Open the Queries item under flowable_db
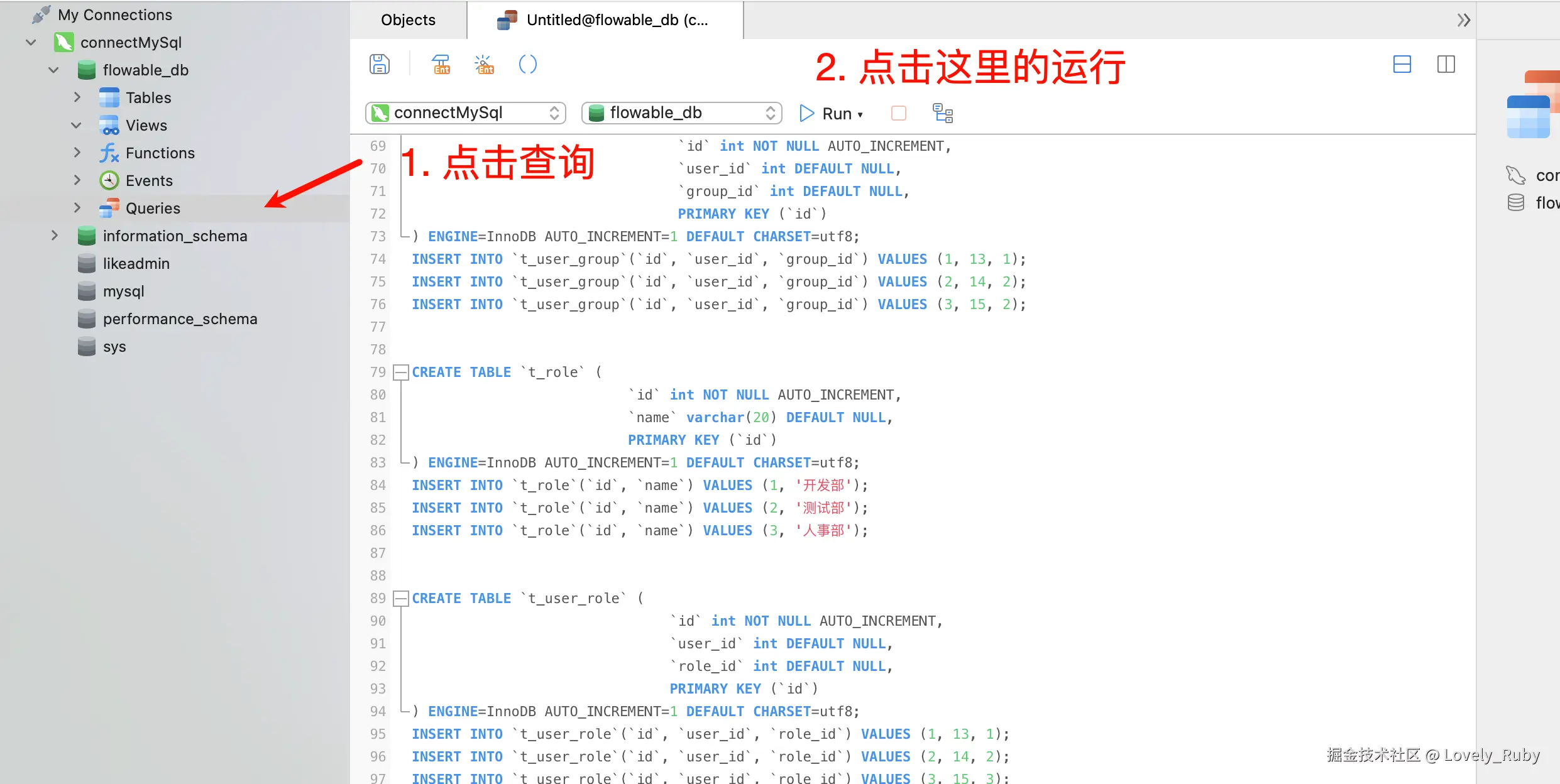 [153, 208]
